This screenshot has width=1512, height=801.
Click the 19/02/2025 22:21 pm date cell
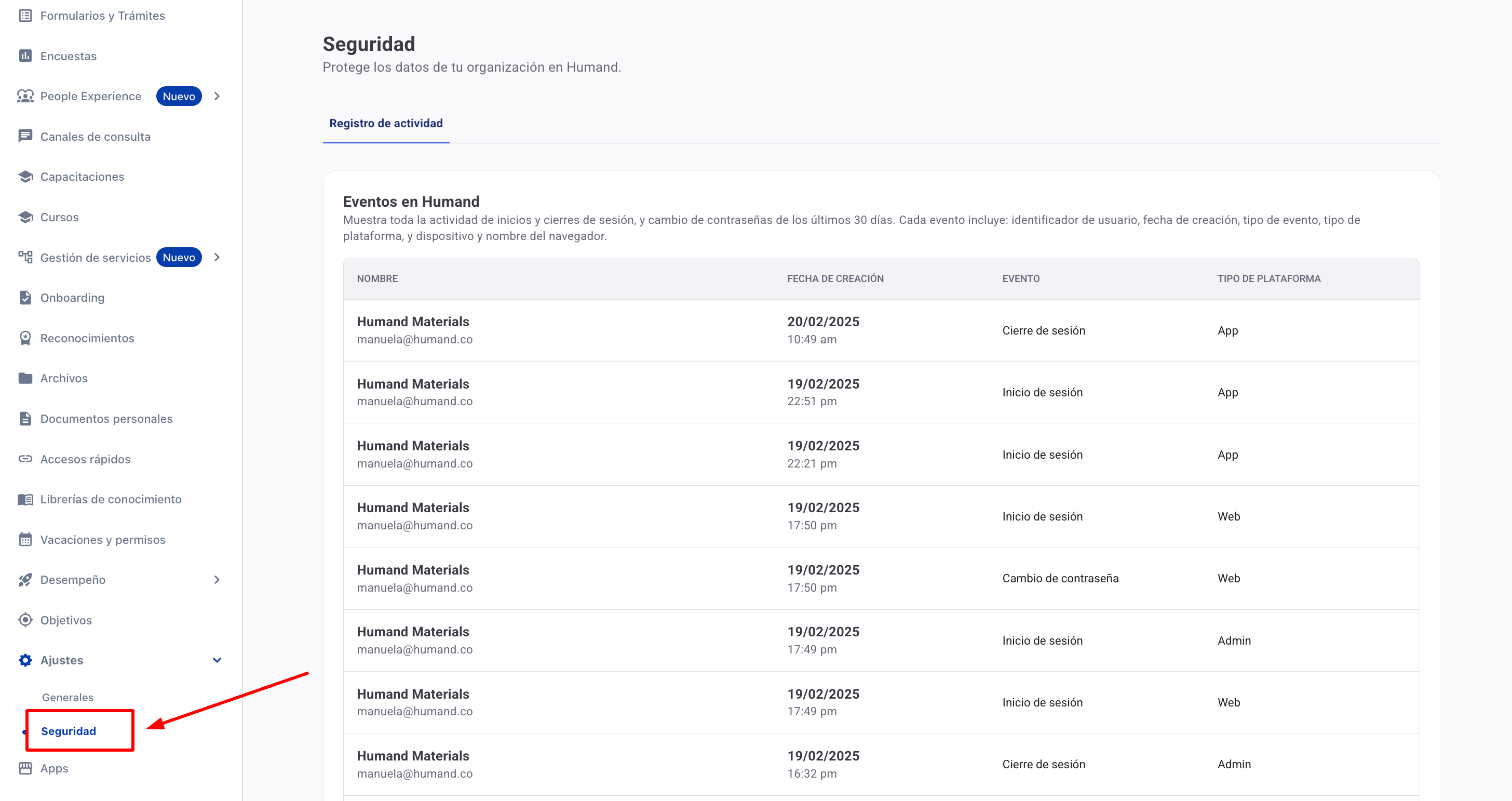coord(823,455)
